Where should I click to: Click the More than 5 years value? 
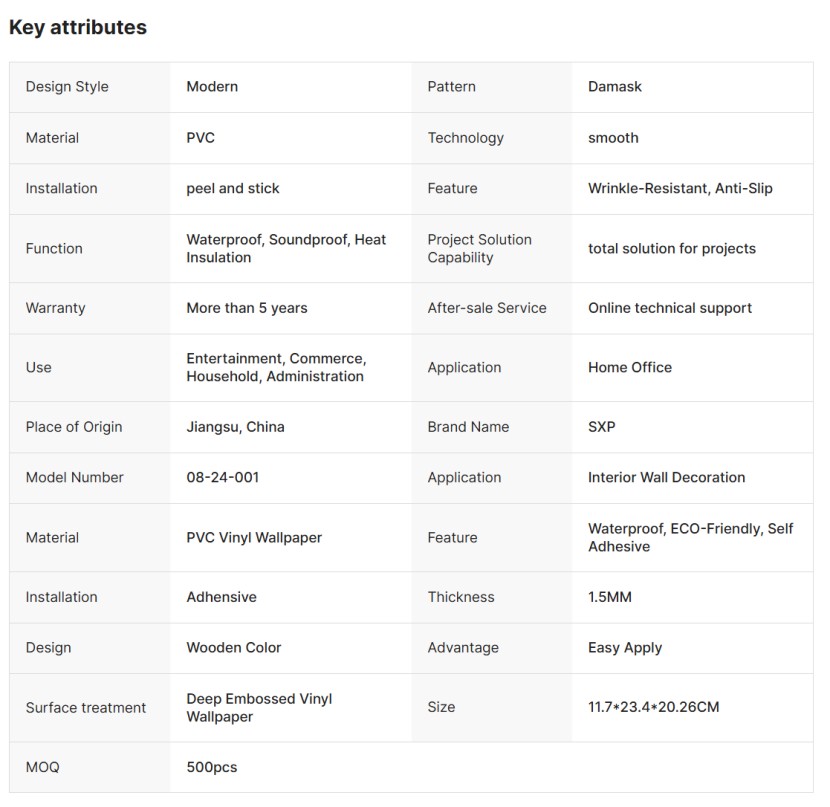pyautogui.click(x=246, y=308)
